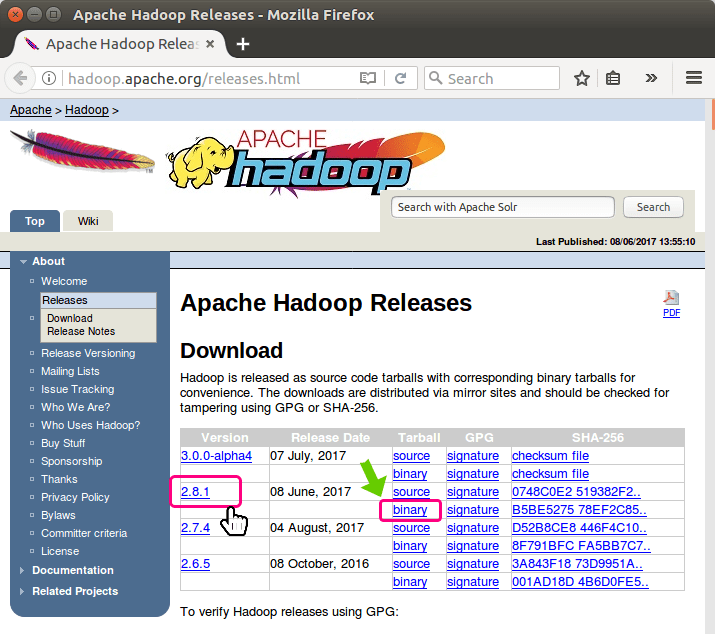Open checksum file for 3.0.0-alpha4 binary
This screenshot has height=635, width=716.
[550, 474]
